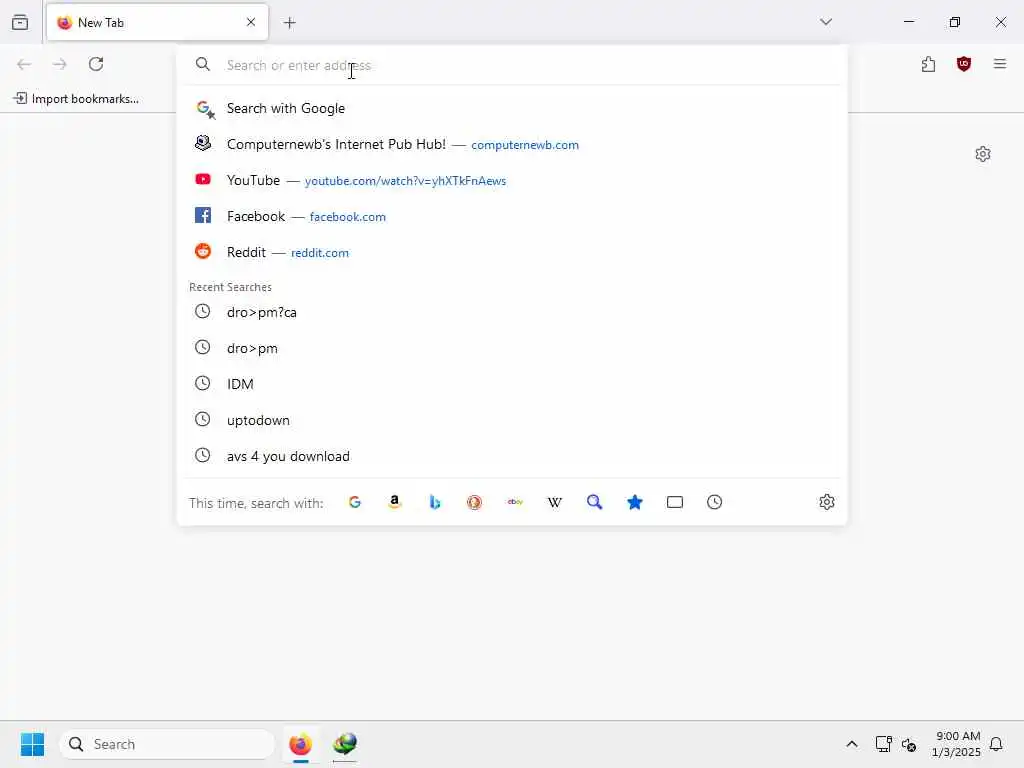Screen dimensions: 1024x768
Task: Open the uBlock Origin extension icon
Action: pos(964,64)
